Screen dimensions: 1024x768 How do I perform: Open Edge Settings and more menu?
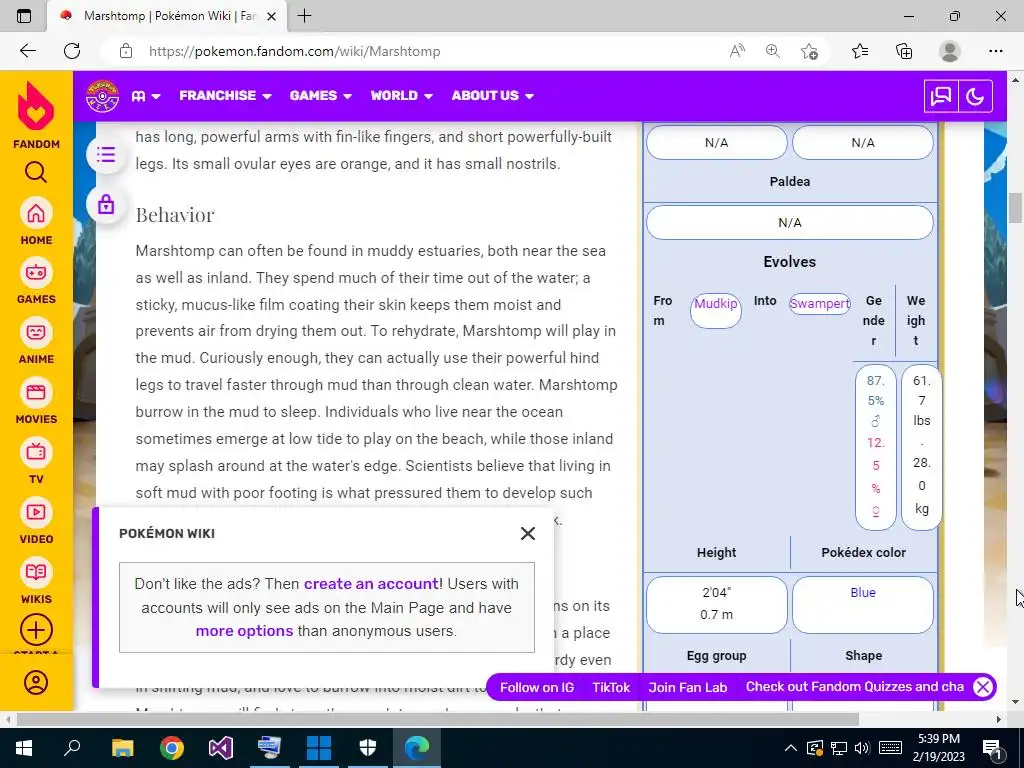pos(995,51)
